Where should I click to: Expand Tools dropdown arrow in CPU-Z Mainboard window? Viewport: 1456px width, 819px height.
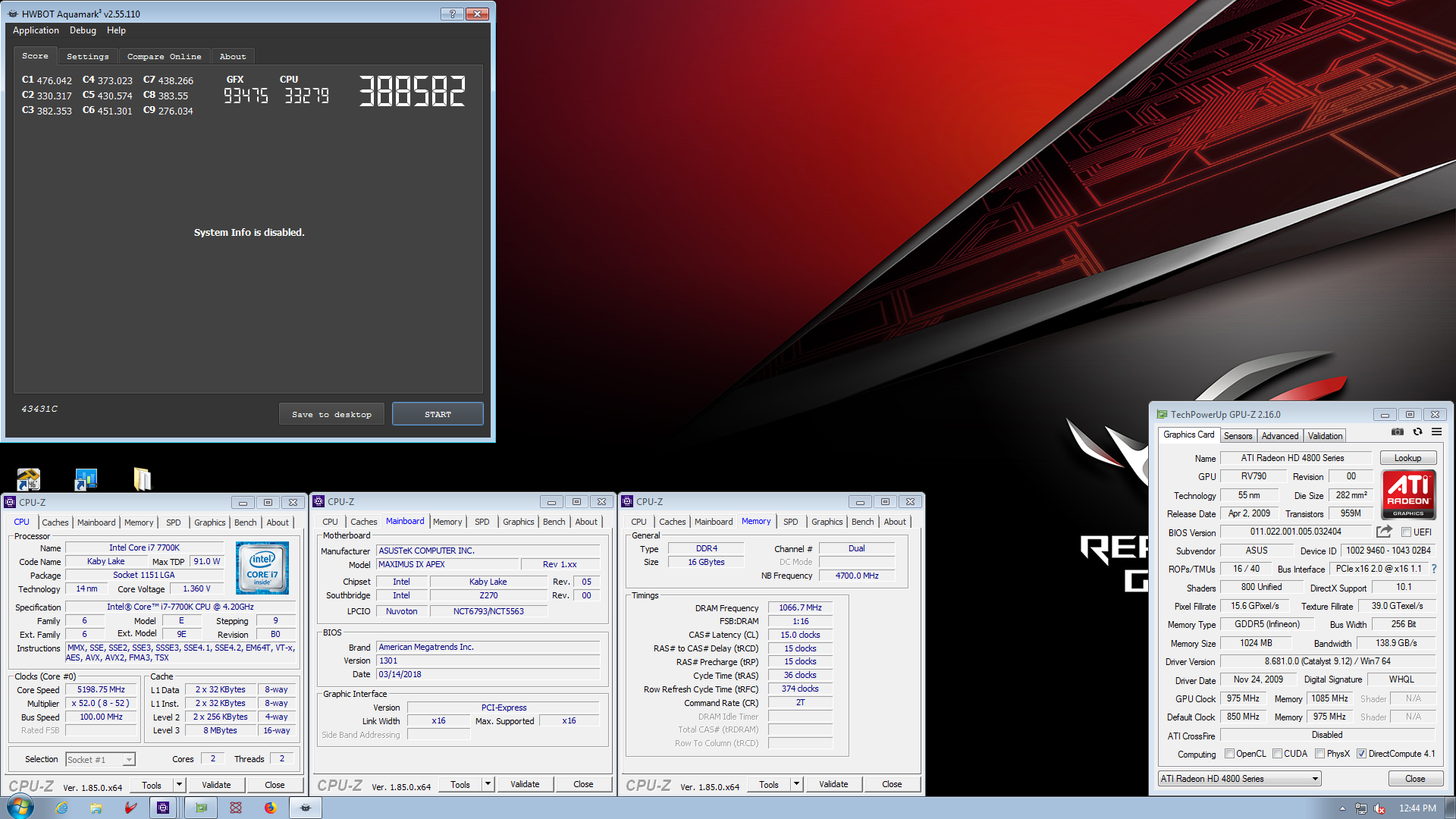pos(488,784)
